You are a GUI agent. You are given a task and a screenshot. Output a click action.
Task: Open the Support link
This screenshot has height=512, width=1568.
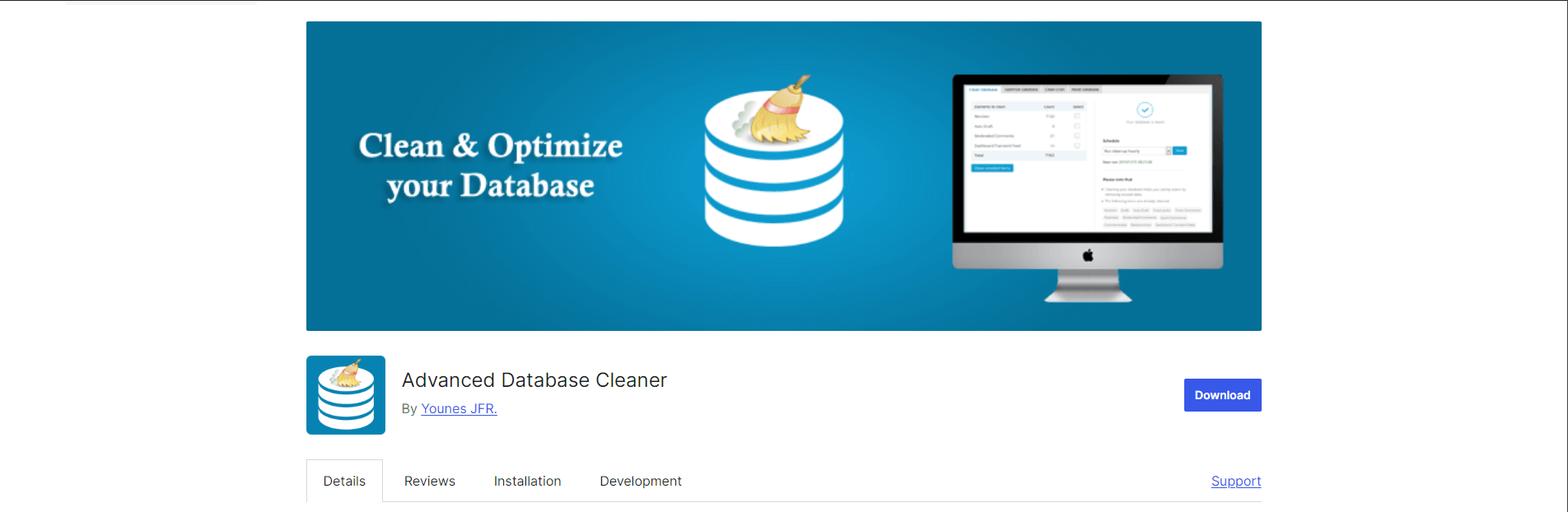pyautogui.click(x=1235, y=481)
